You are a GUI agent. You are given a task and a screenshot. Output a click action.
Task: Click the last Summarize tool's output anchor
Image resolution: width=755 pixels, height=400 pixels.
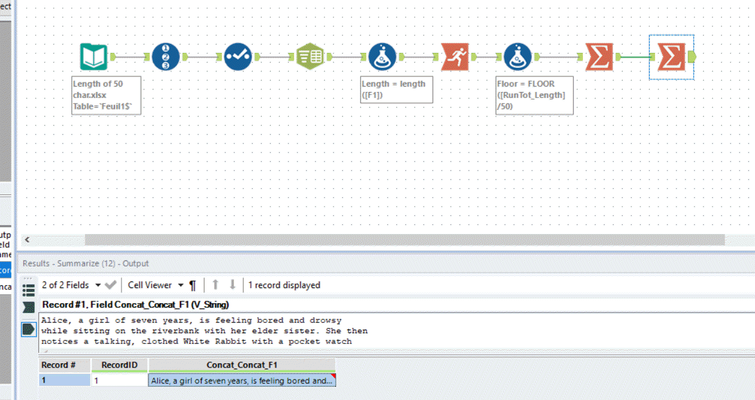click(692, 57)
